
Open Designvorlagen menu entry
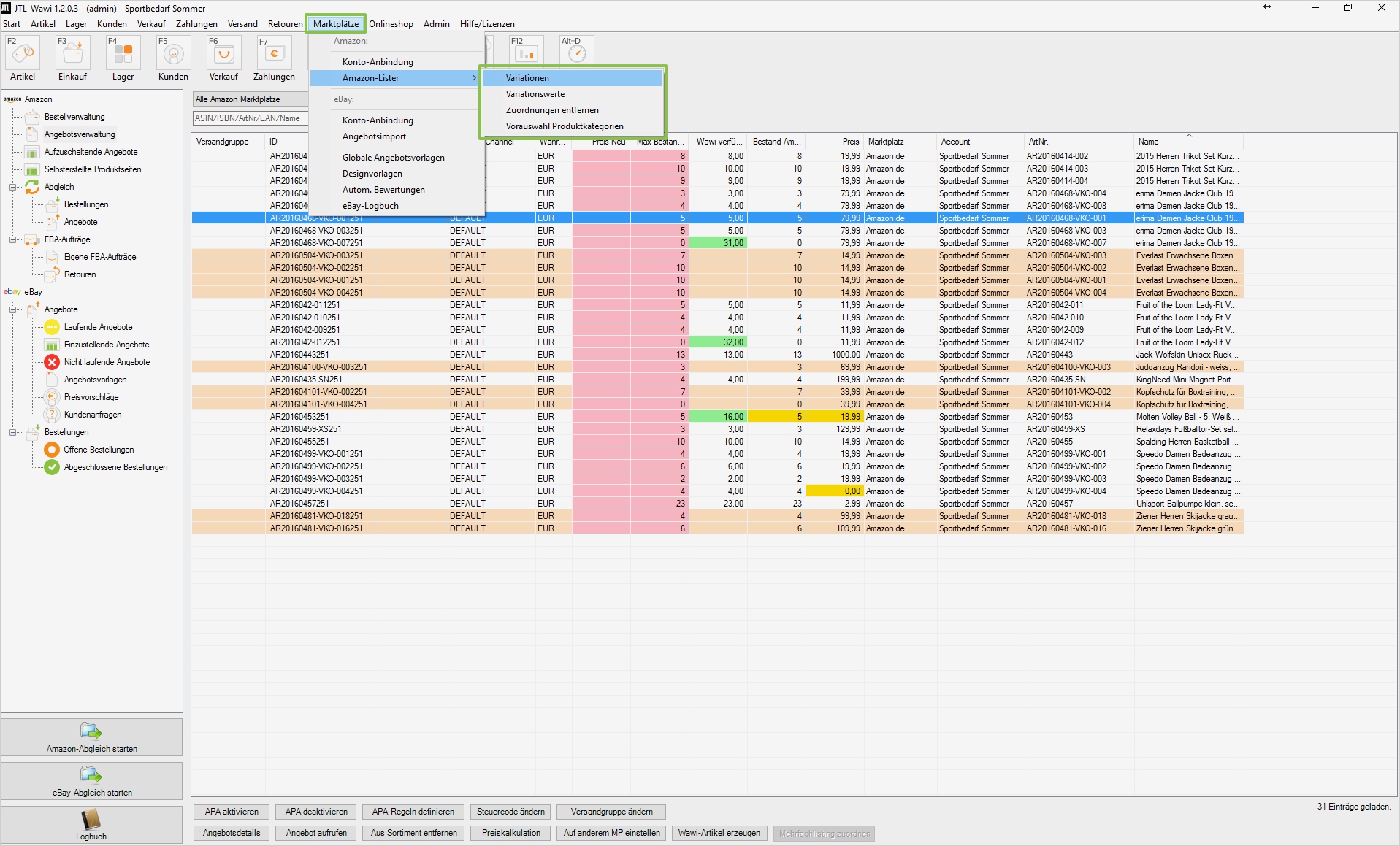(397, 174)
